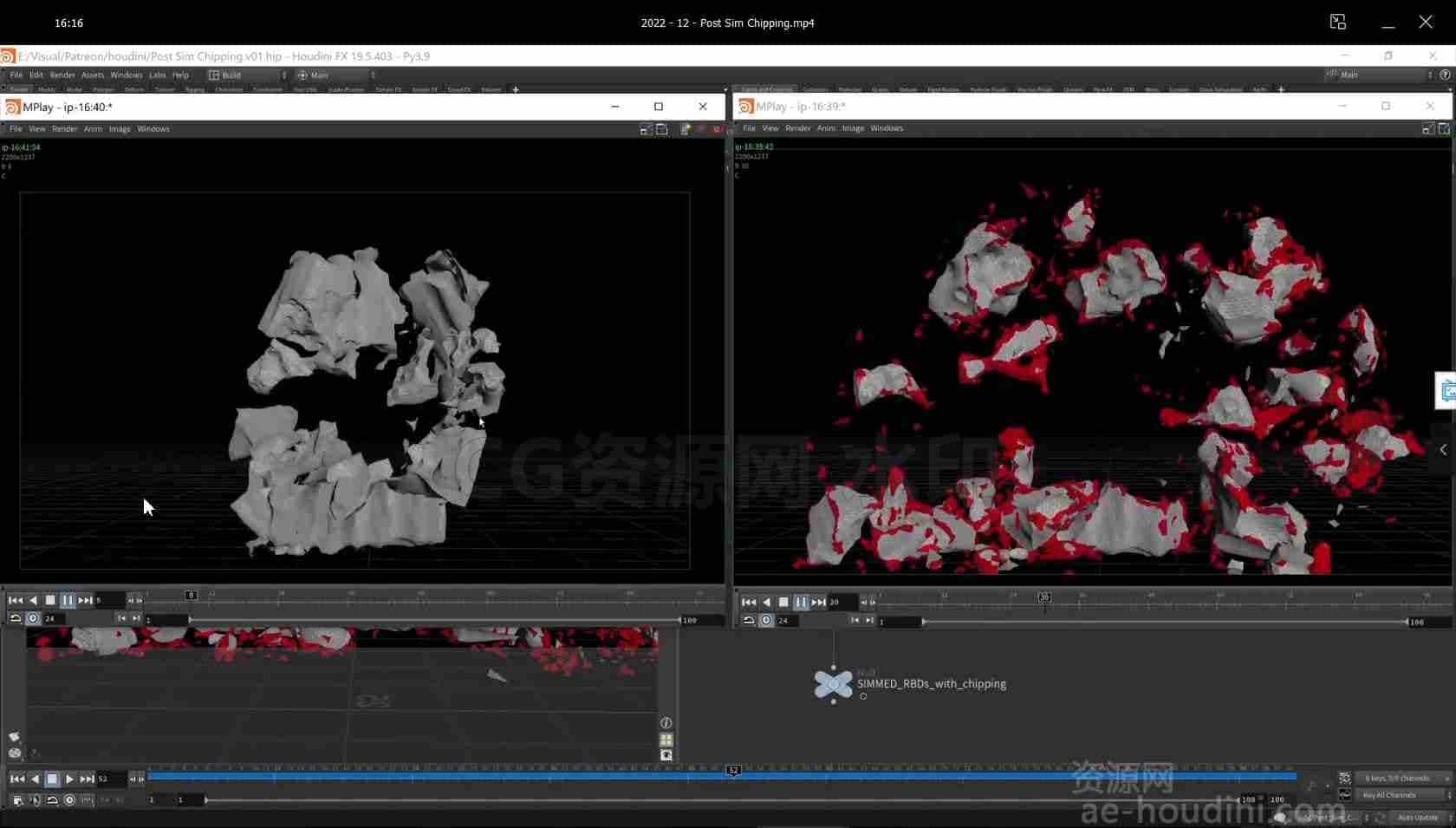The image size is (1456, 828).
Task: Click the SIMMED_RBDs_with_chipping null node icon
Action: pyautogui.click(x=833, y=685)
